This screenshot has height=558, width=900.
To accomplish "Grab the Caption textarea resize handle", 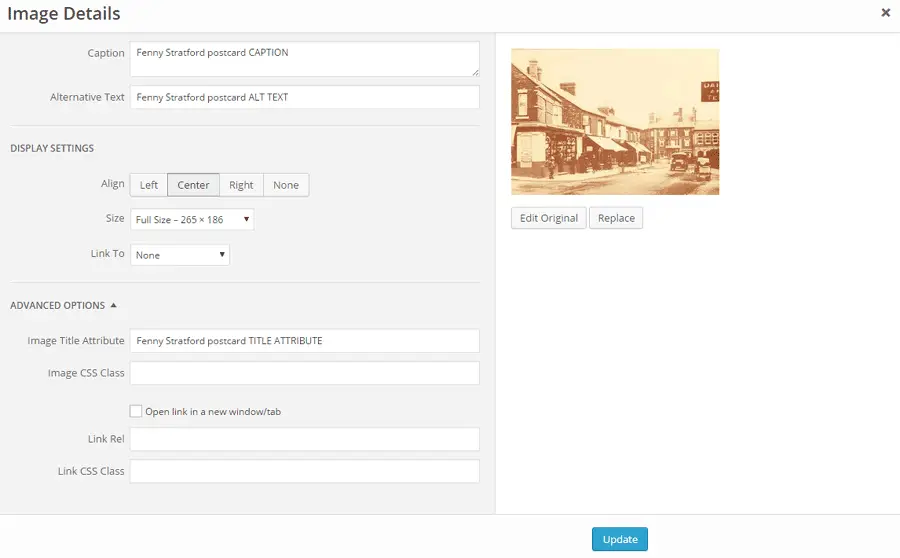I will [475, 72].
